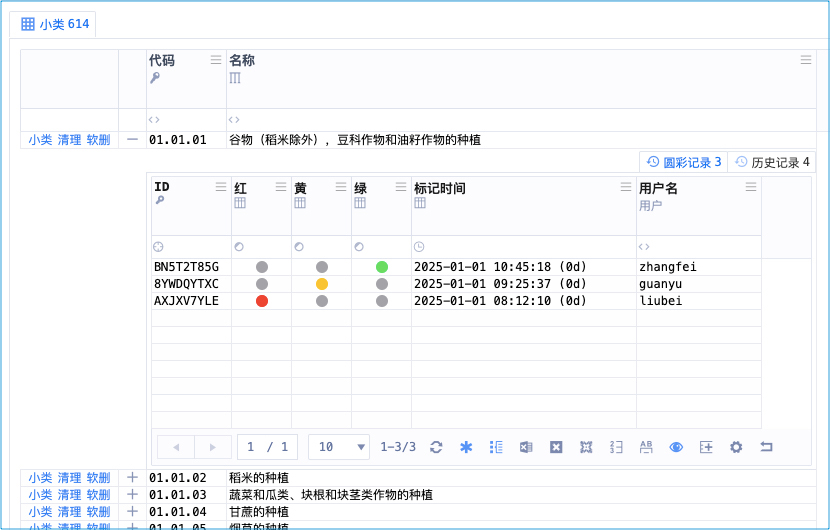The height and width of the screenshot is (530, 830).
Task: Open table settings gear icon
Action: (736, 447)
